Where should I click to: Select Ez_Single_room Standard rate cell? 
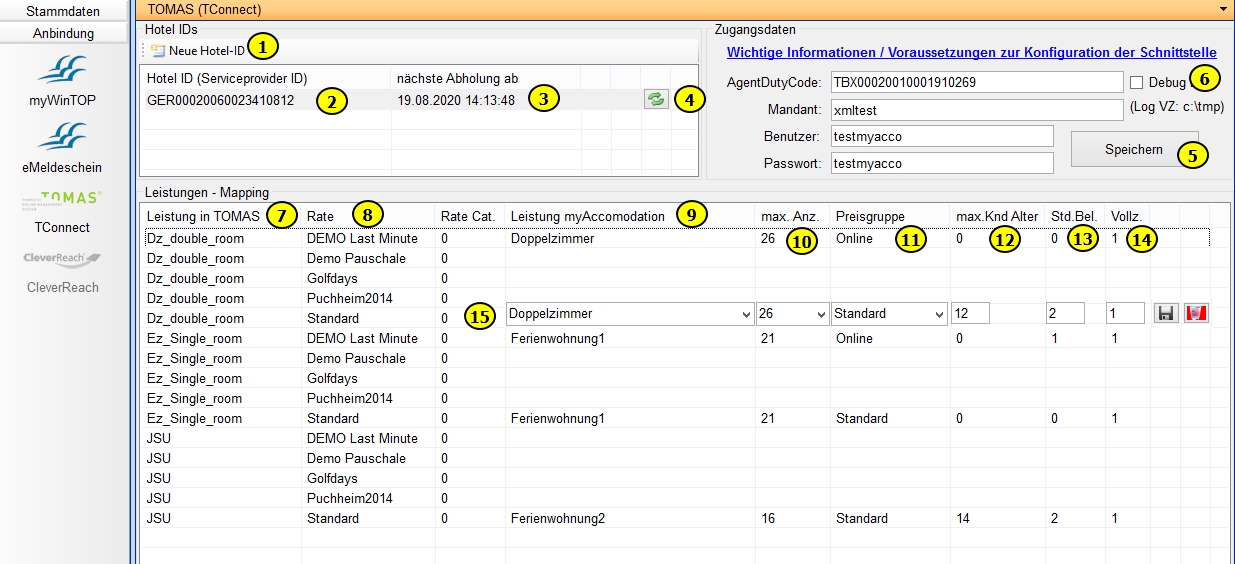coord(332,418)
